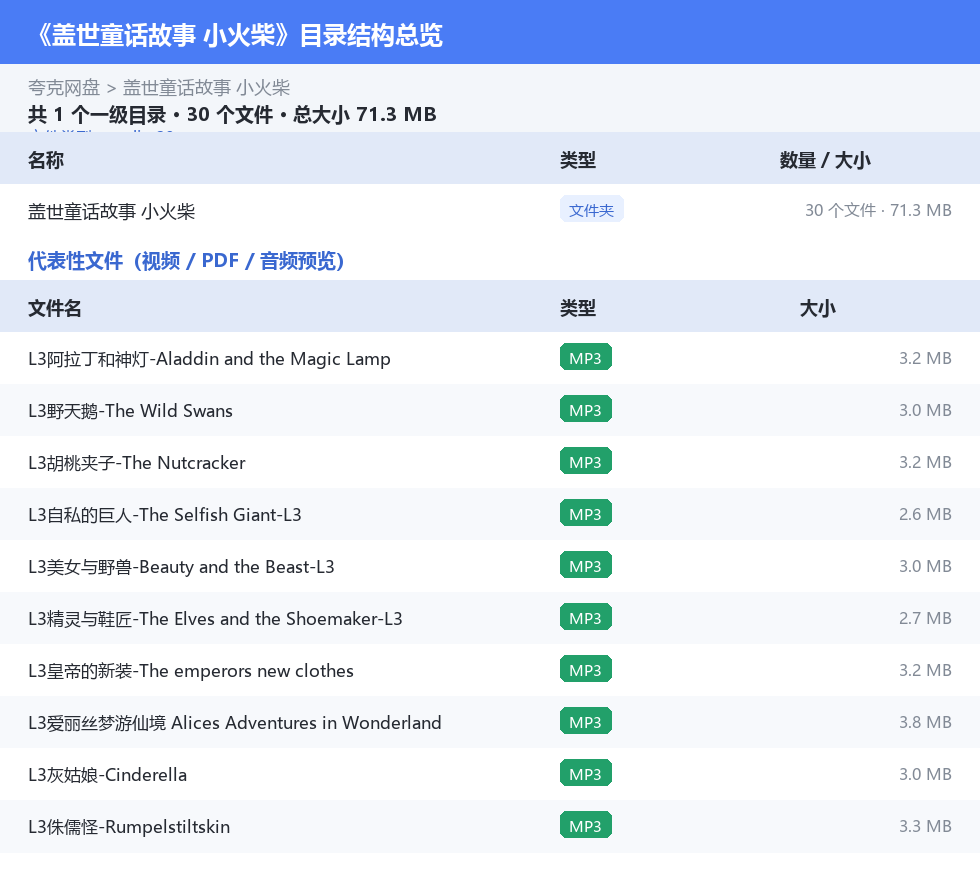
Task: Select the 2.6 MB size of Selfish Giant
Action: (x=925, y=514)
